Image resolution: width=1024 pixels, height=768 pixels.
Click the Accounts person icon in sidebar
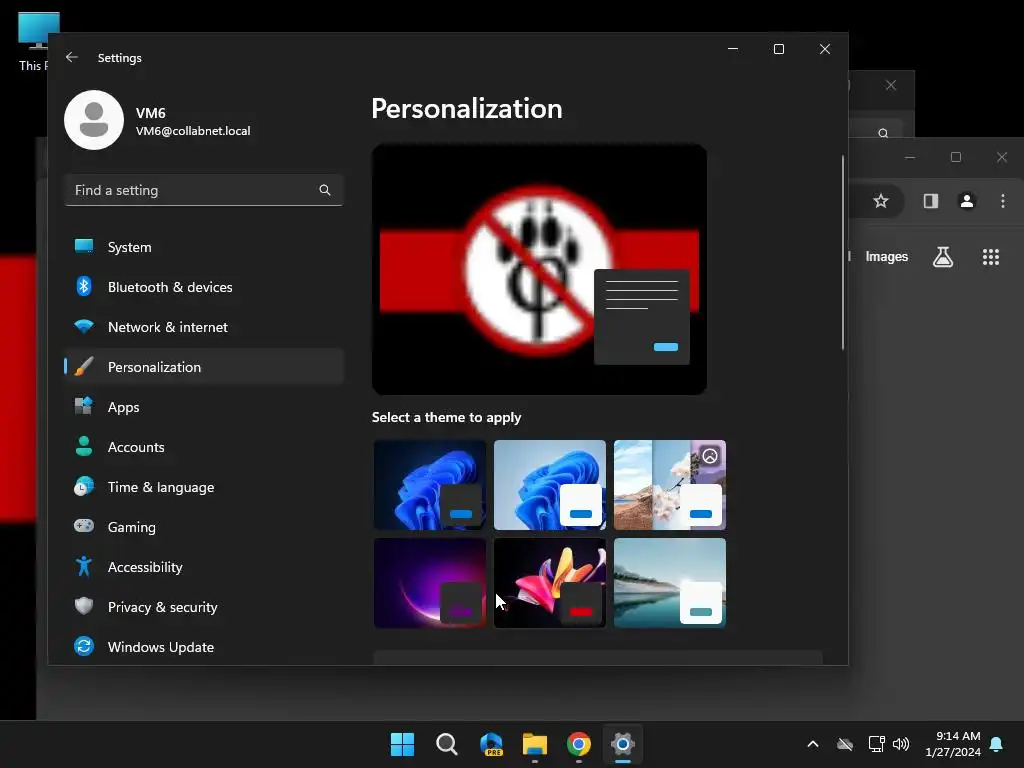[x=84, y=446]
